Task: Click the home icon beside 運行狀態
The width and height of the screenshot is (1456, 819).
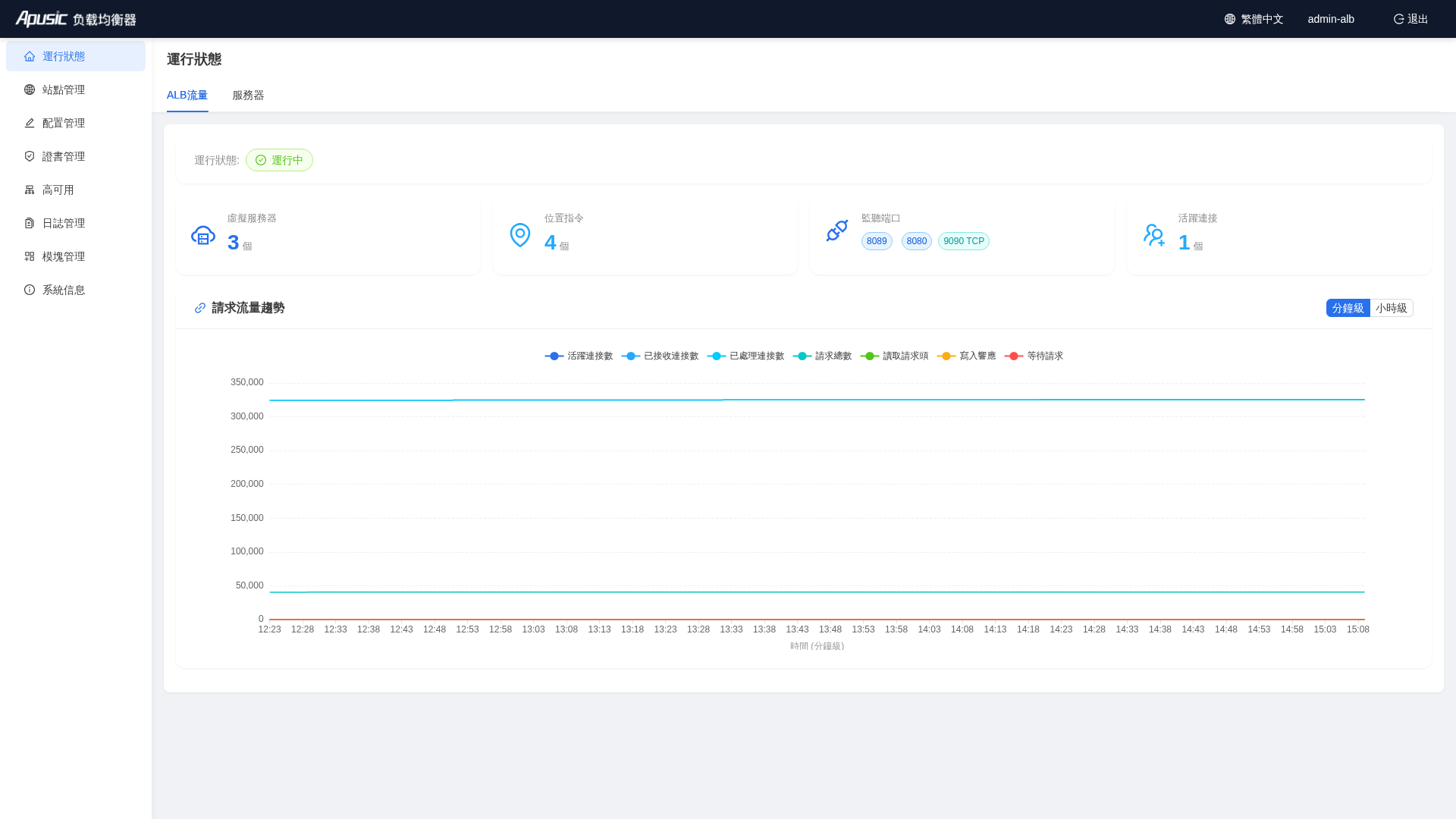Action: point(30,56)
